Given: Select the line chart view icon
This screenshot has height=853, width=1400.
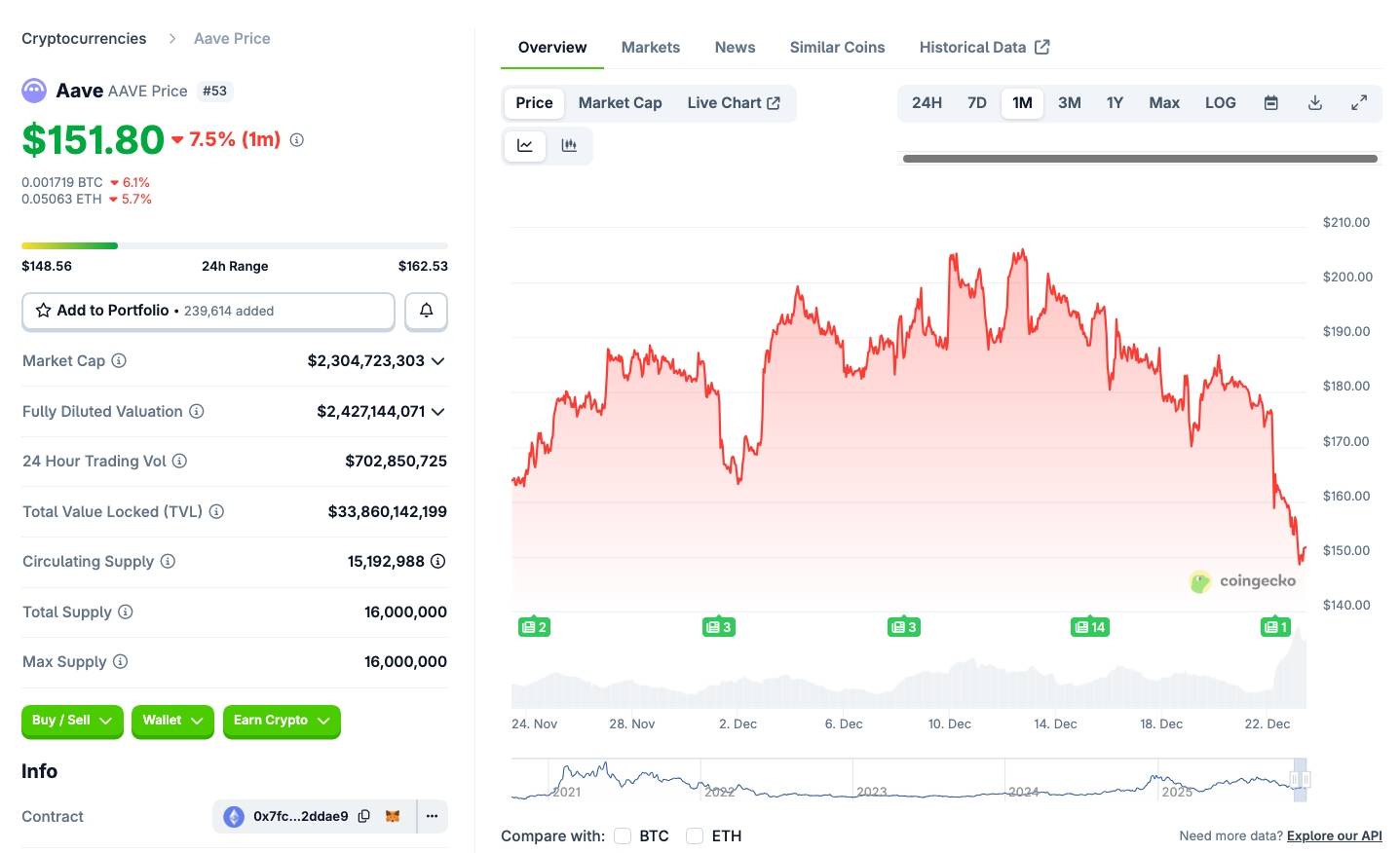Looking at the screenshot, I should coord(525,145).
